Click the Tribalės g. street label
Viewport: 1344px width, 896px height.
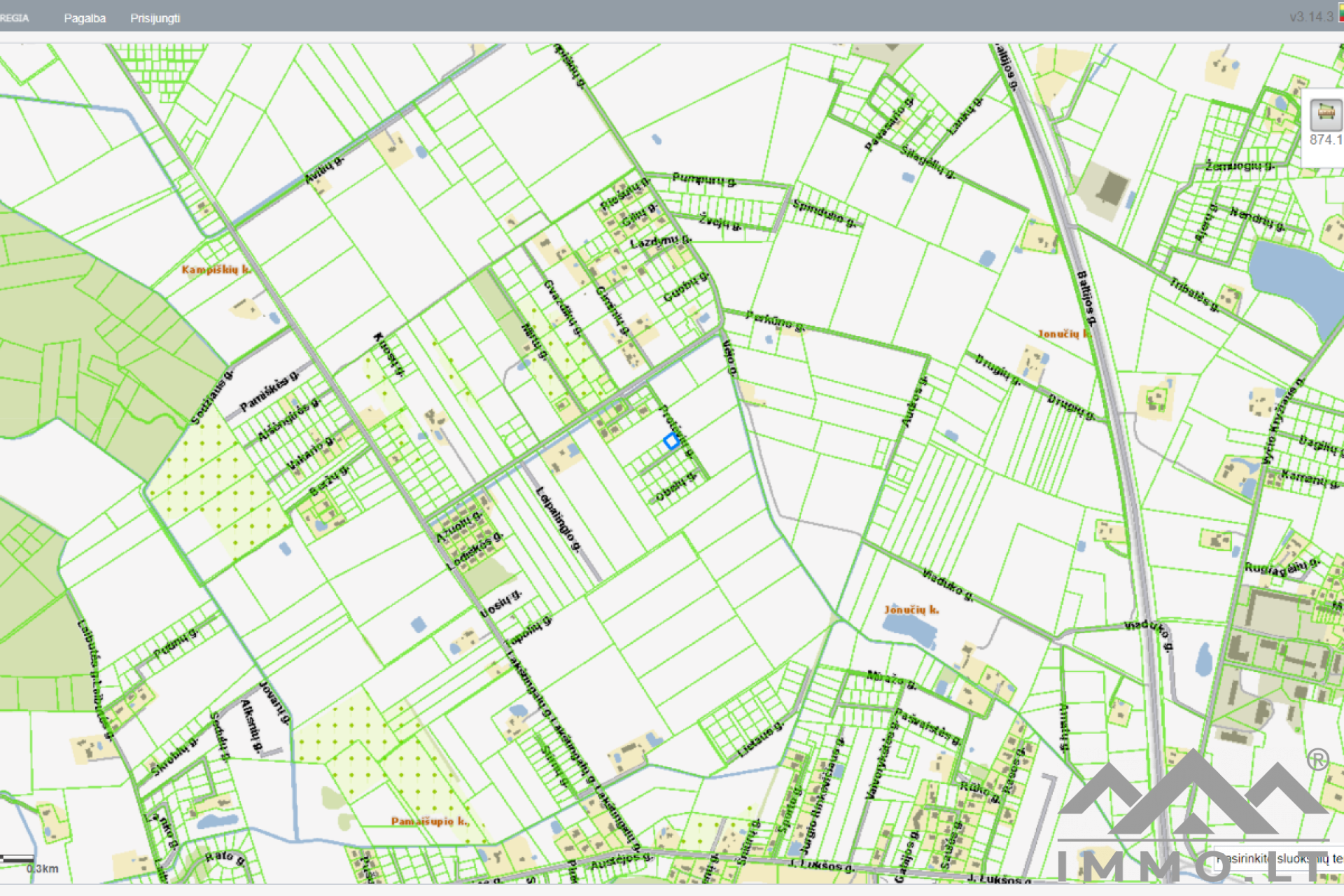[1196, 295]
